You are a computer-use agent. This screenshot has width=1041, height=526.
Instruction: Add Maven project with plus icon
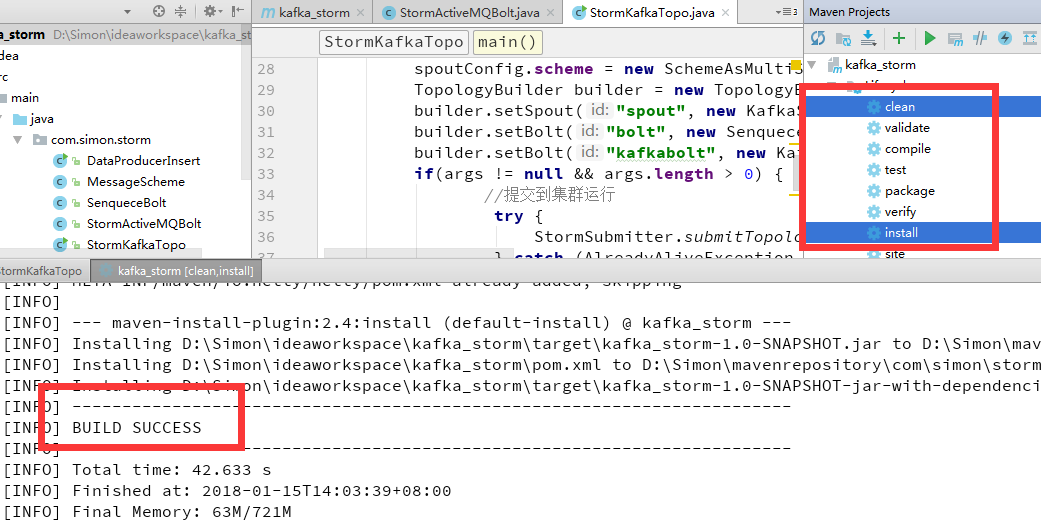[899, 39]
